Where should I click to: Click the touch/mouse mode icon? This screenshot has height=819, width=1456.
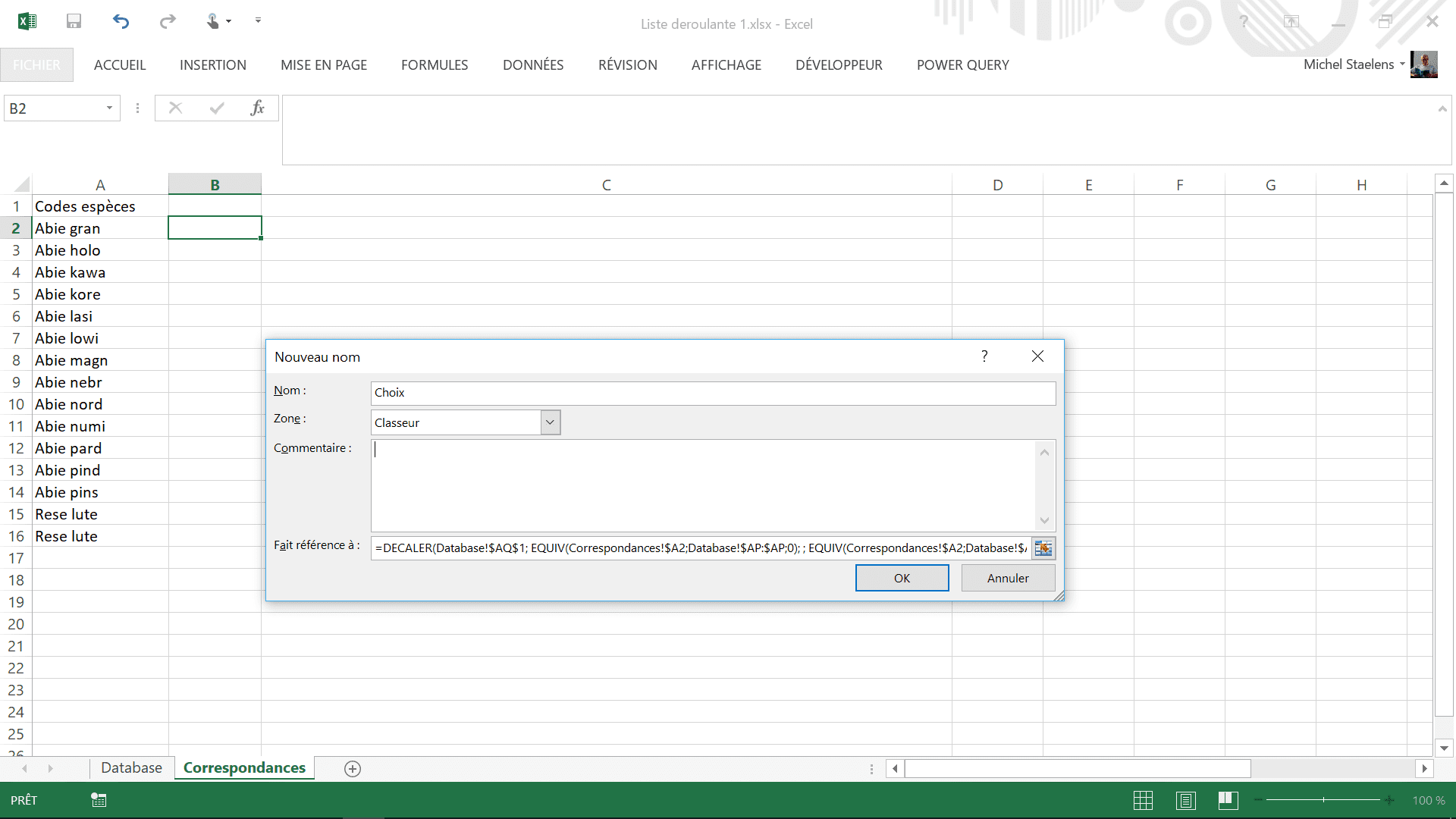(x=214, y=21)
